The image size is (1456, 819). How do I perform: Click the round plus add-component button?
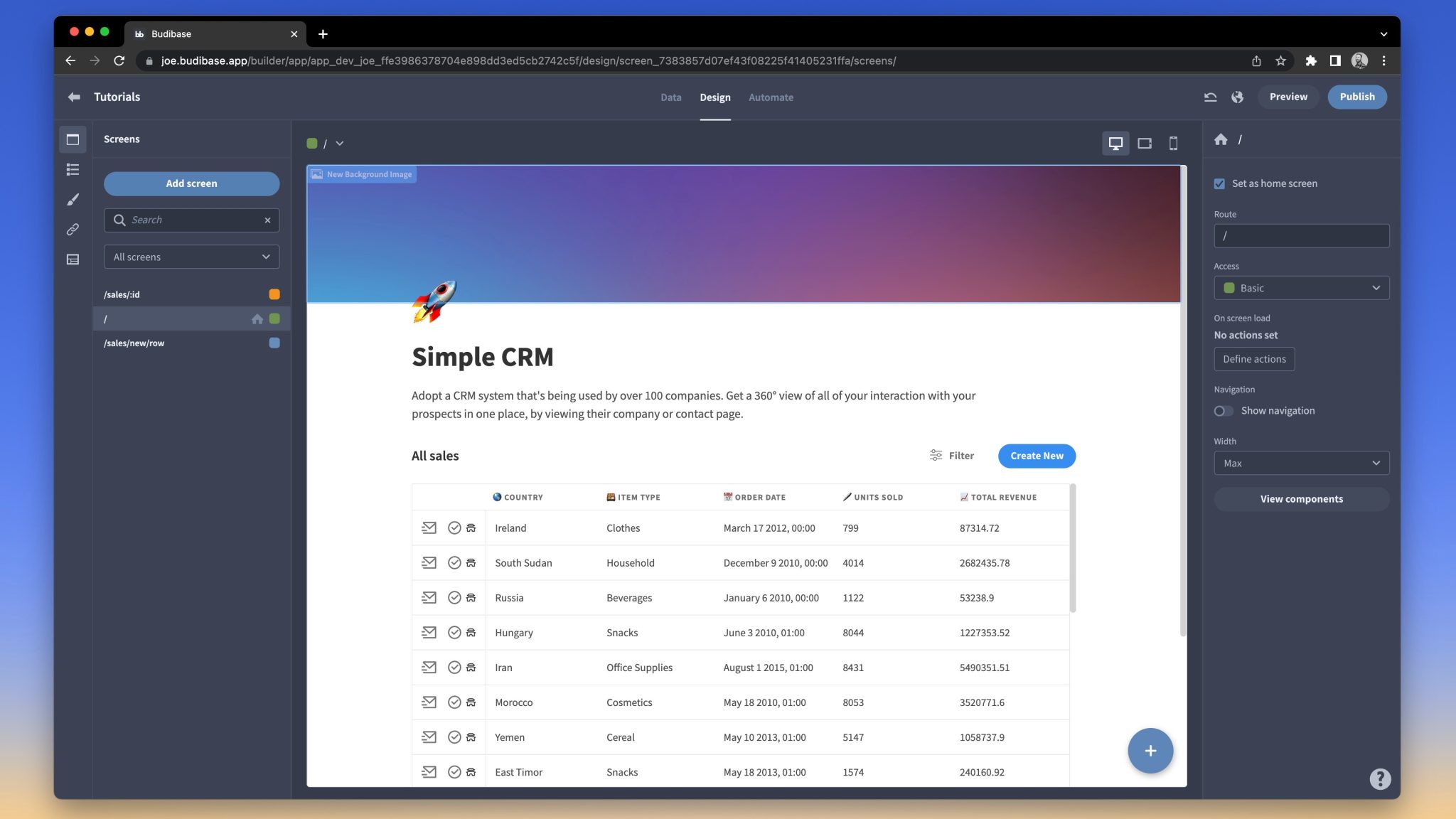1150,751
